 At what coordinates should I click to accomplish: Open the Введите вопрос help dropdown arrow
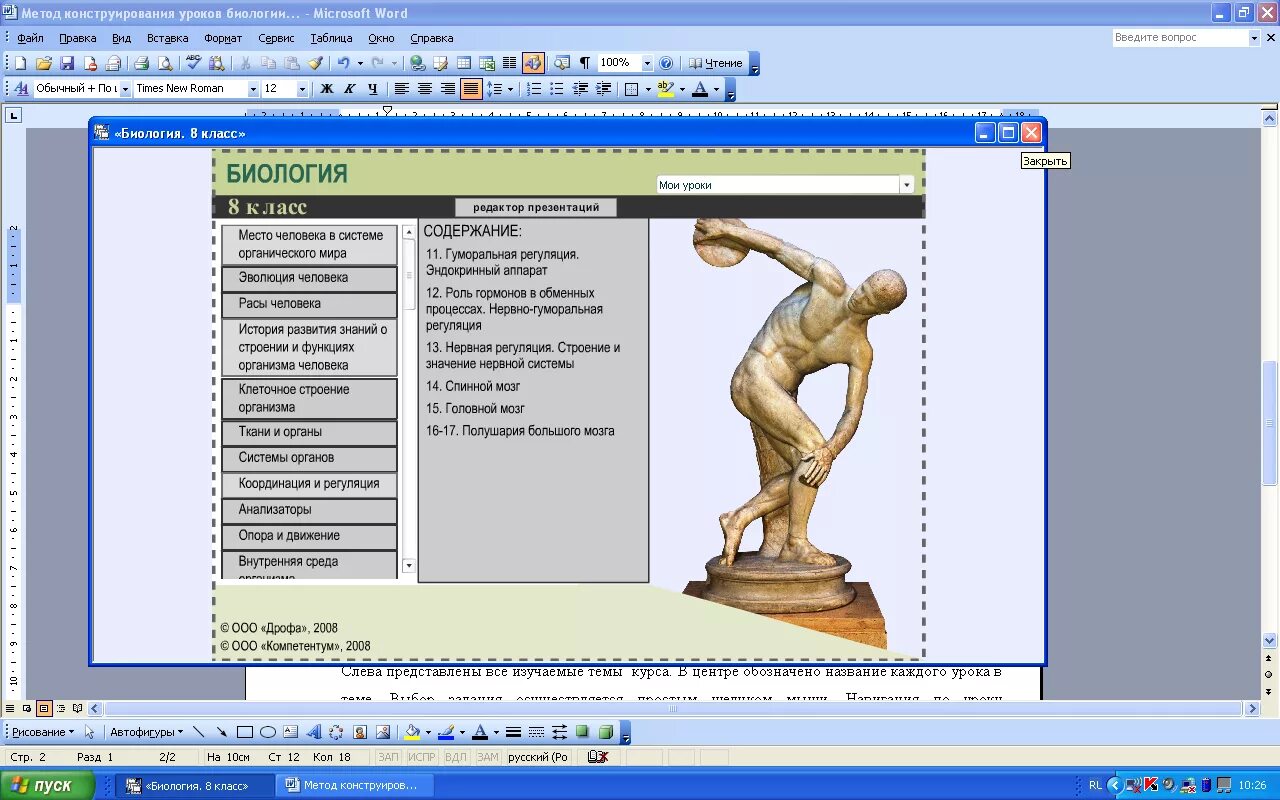point(1254,38)
